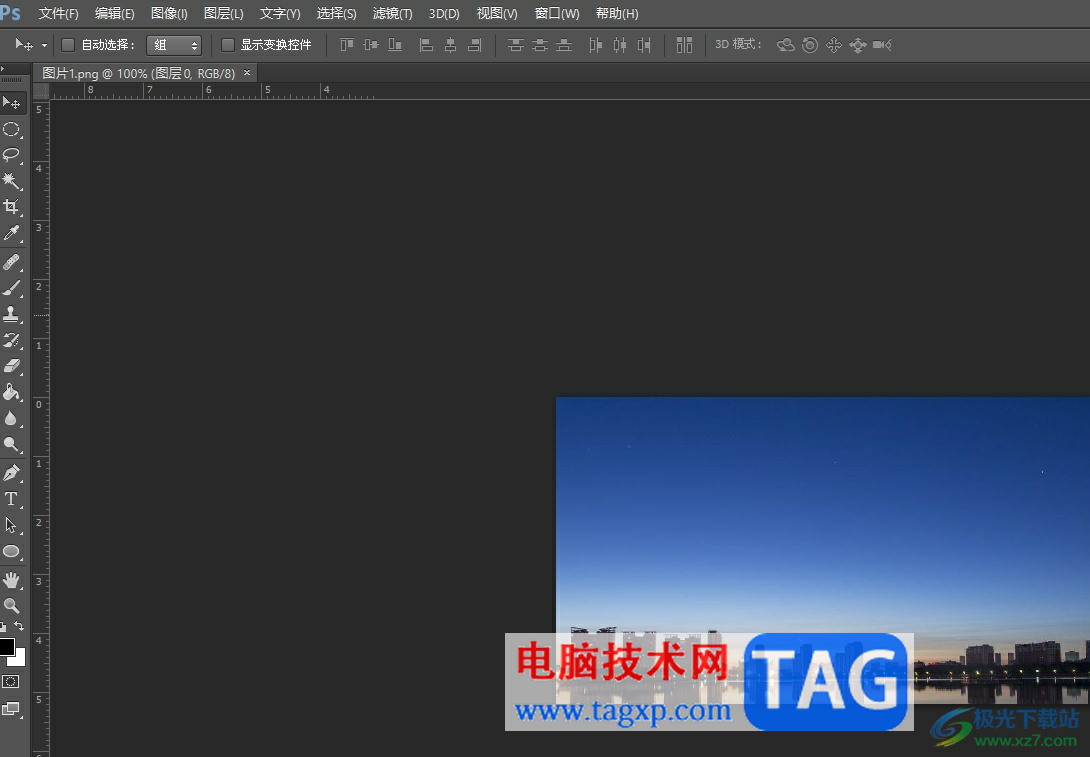Open the 视图(V) menu
1090x757 pixels.
tap(496, 13)
